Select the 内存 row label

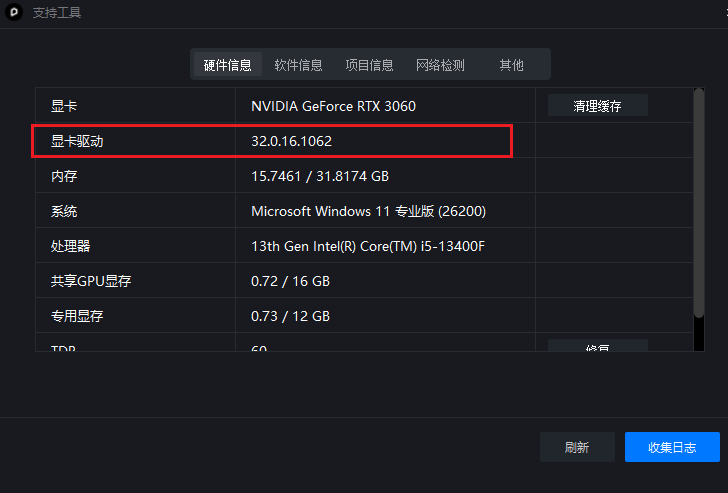coord(64,176)
